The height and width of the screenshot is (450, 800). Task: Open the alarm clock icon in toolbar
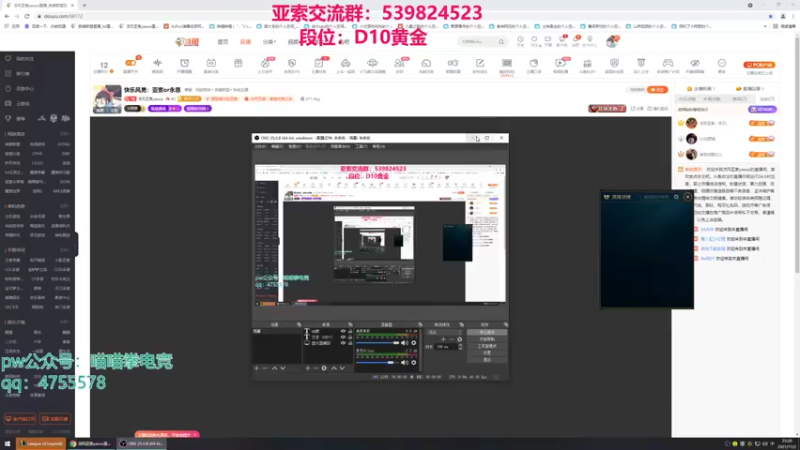pyautogui.click(x=184, y=63)
